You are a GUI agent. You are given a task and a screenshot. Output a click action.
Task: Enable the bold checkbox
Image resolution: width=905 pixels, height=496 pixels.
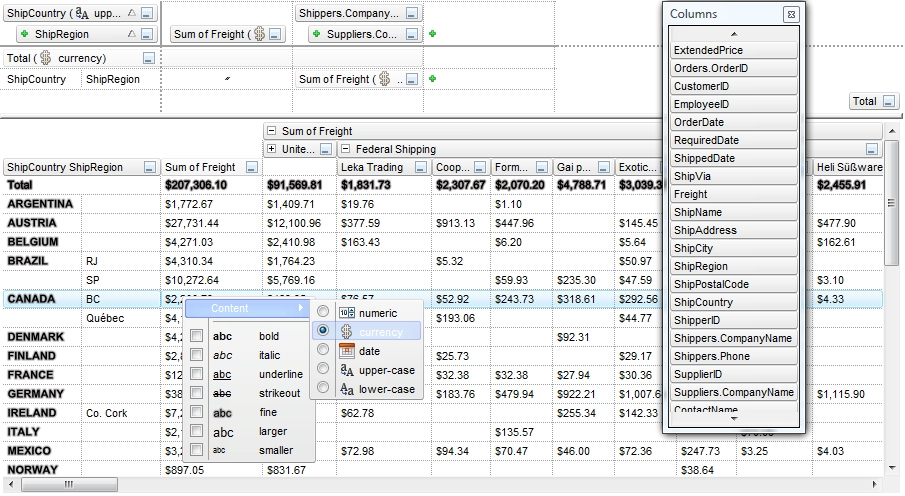[x=197, y=336]
